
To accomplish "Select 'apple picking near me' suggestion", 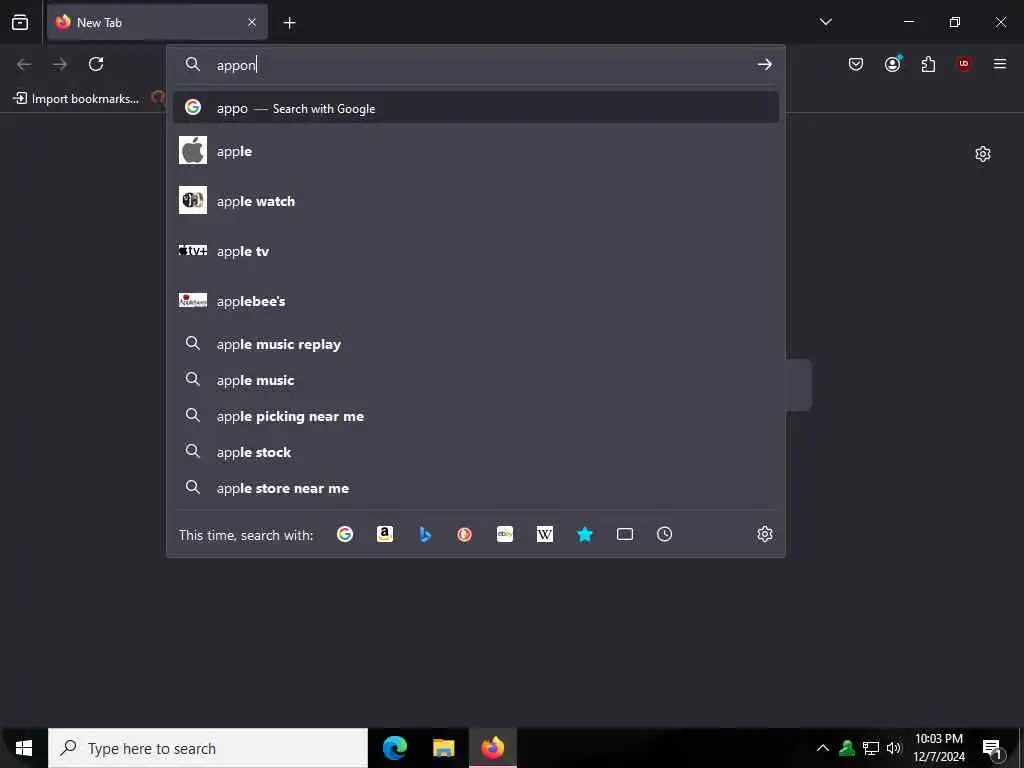I will point(475,415).
